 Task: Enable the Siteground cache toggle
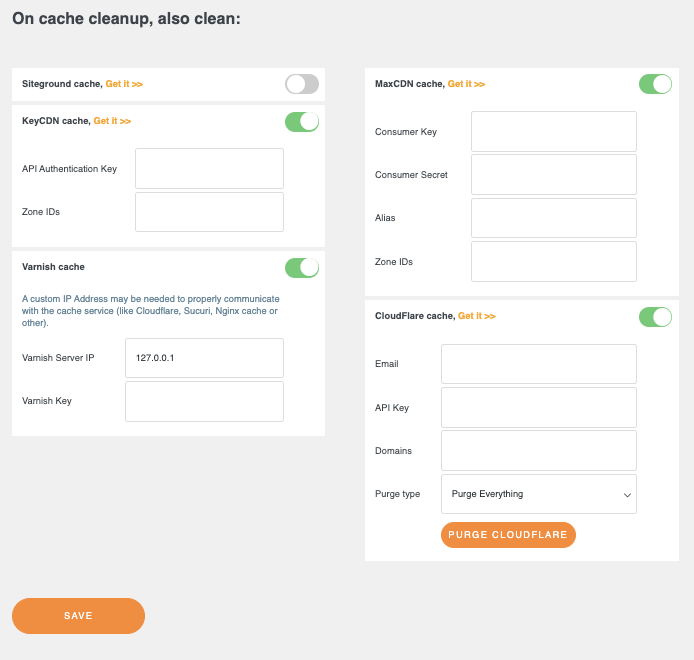pyautogui.click(x=301, y=84)
